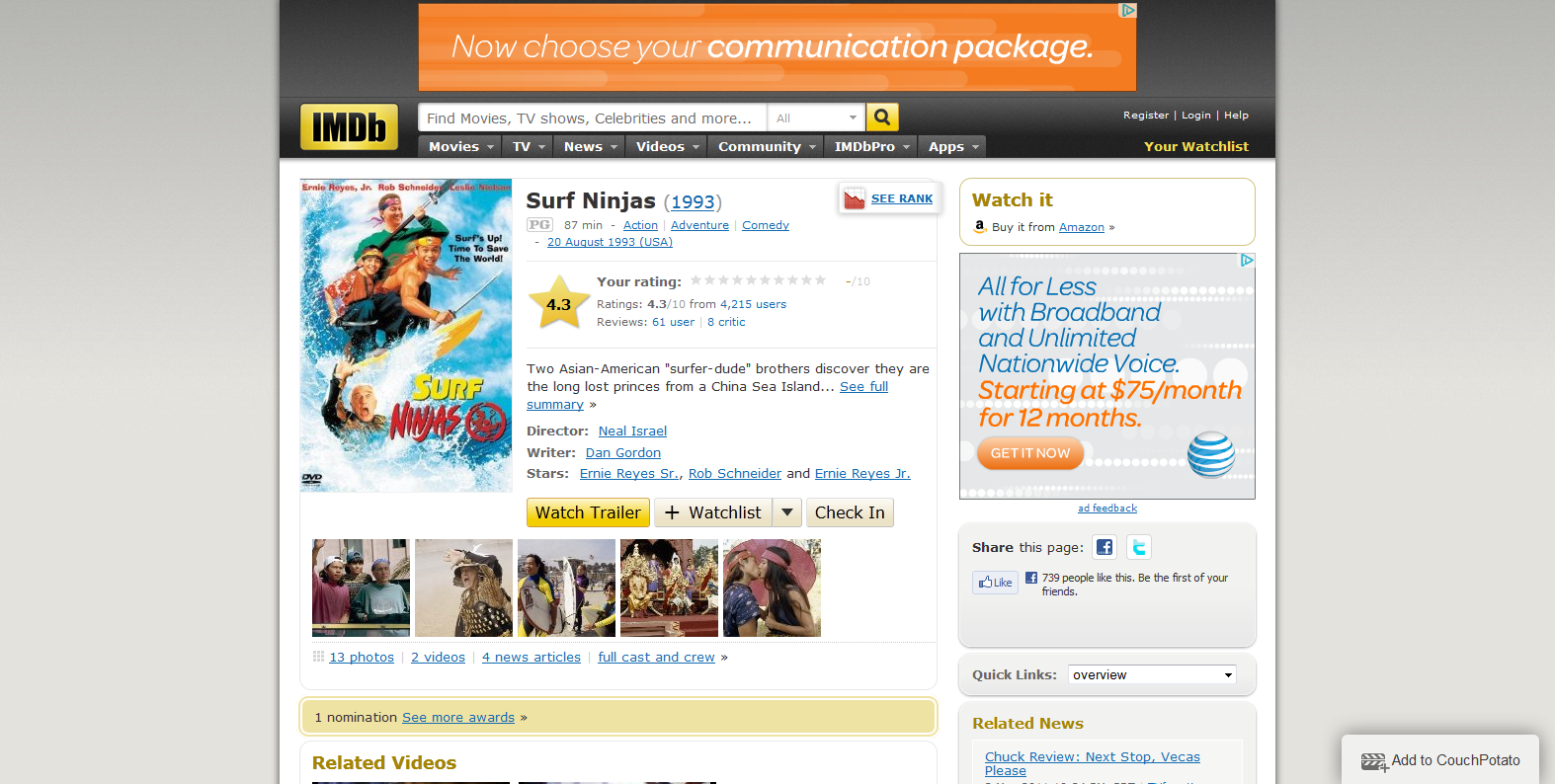Click See more awards link

pyautogui.click(x=458, y=718)
